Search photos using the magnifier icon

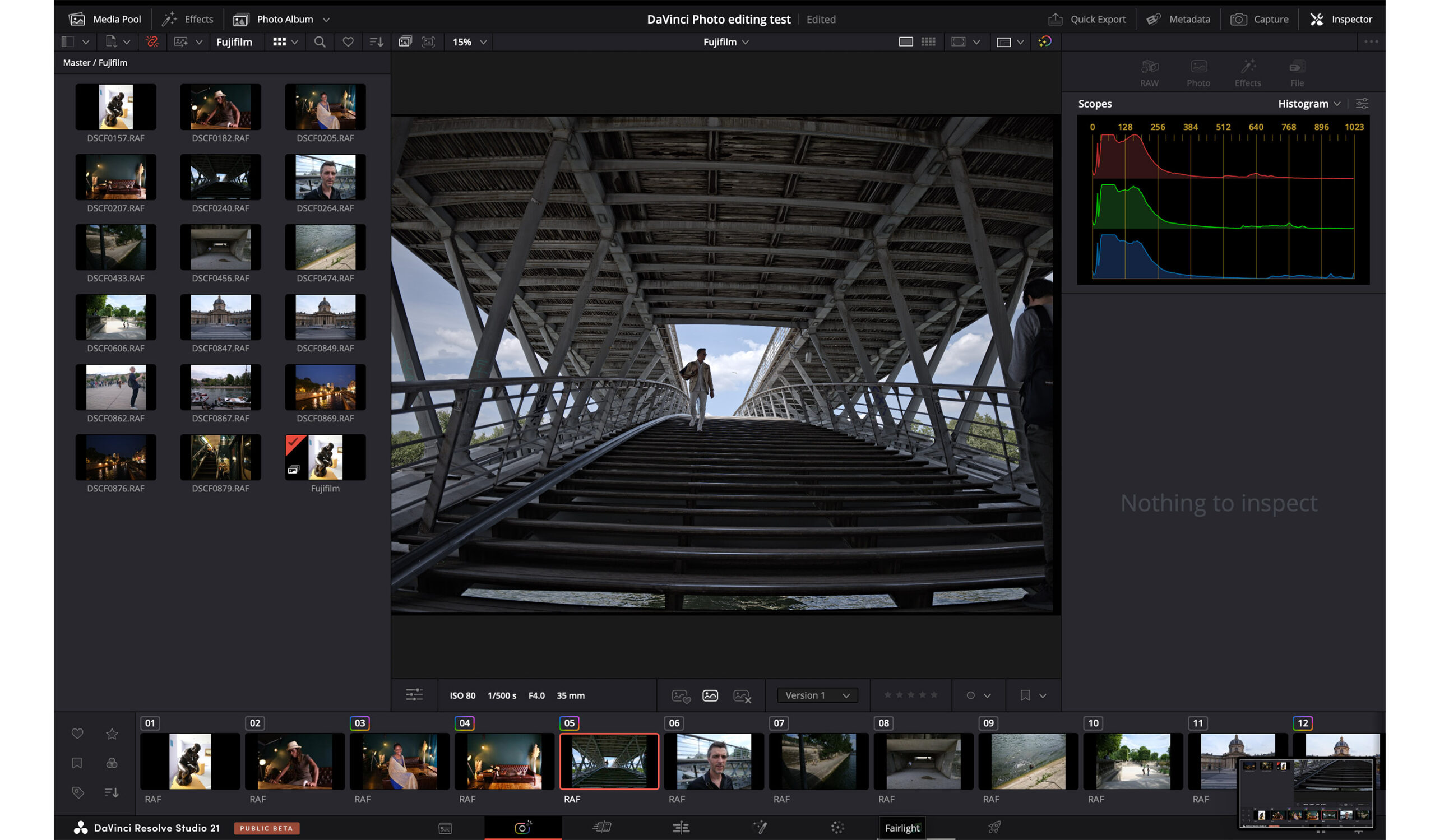tap(320, 41)
